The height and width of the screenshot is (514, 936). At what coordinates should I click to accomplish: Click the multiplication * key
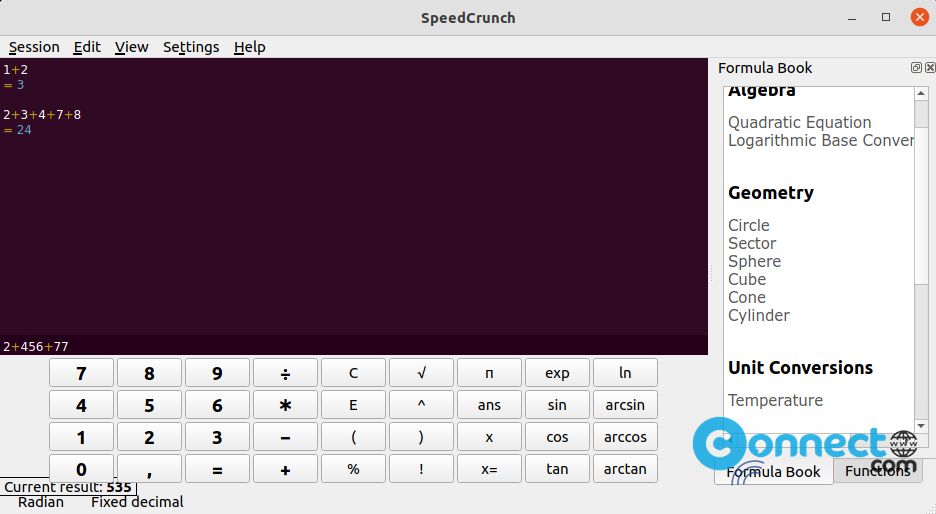(285, 405)
